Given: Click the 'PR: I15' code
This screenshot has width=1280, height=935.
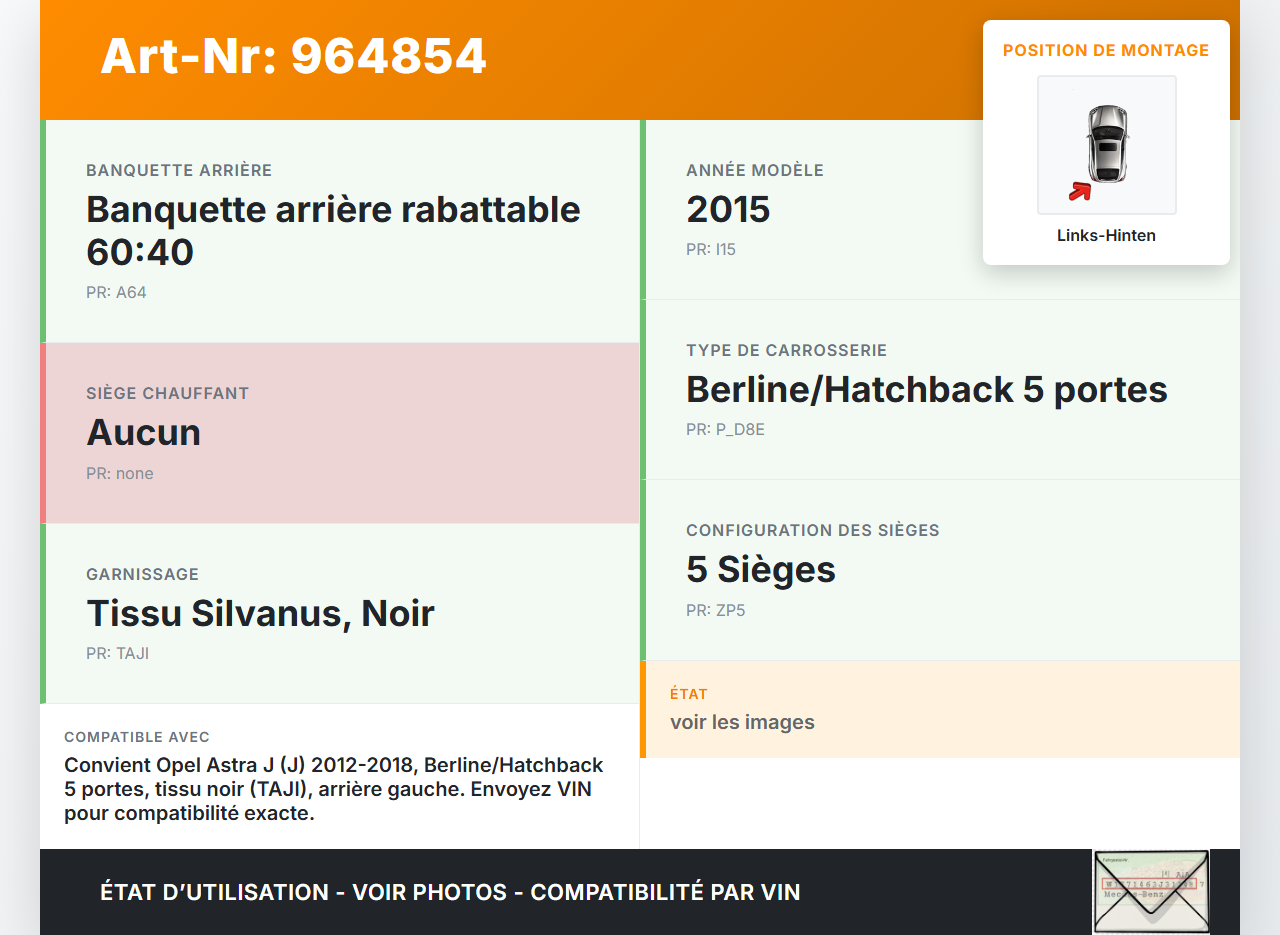Looking at the screenshot, I should [711, 250].
